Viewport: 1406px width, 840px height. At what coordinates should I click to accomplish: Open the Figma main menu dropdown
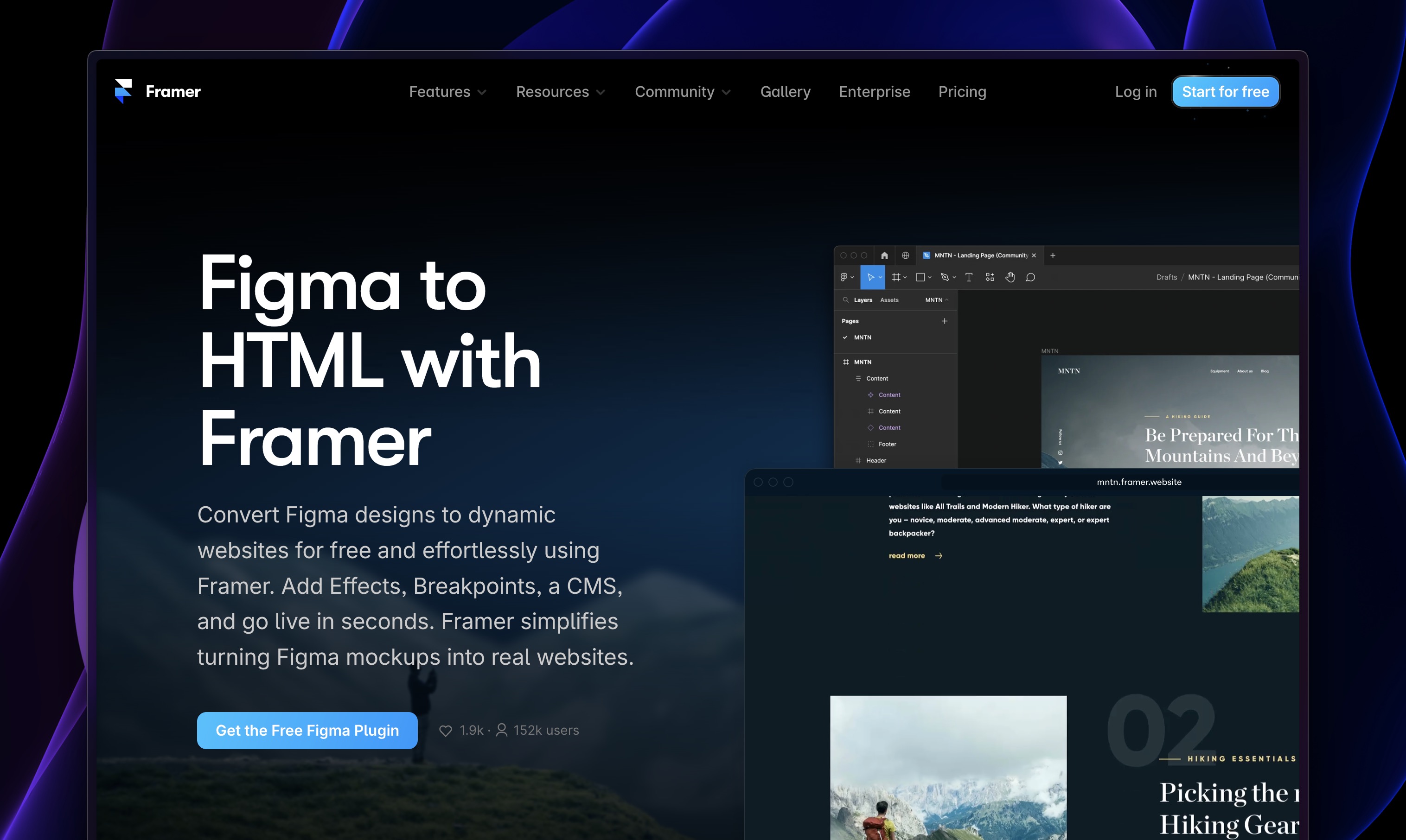[847, 277]
